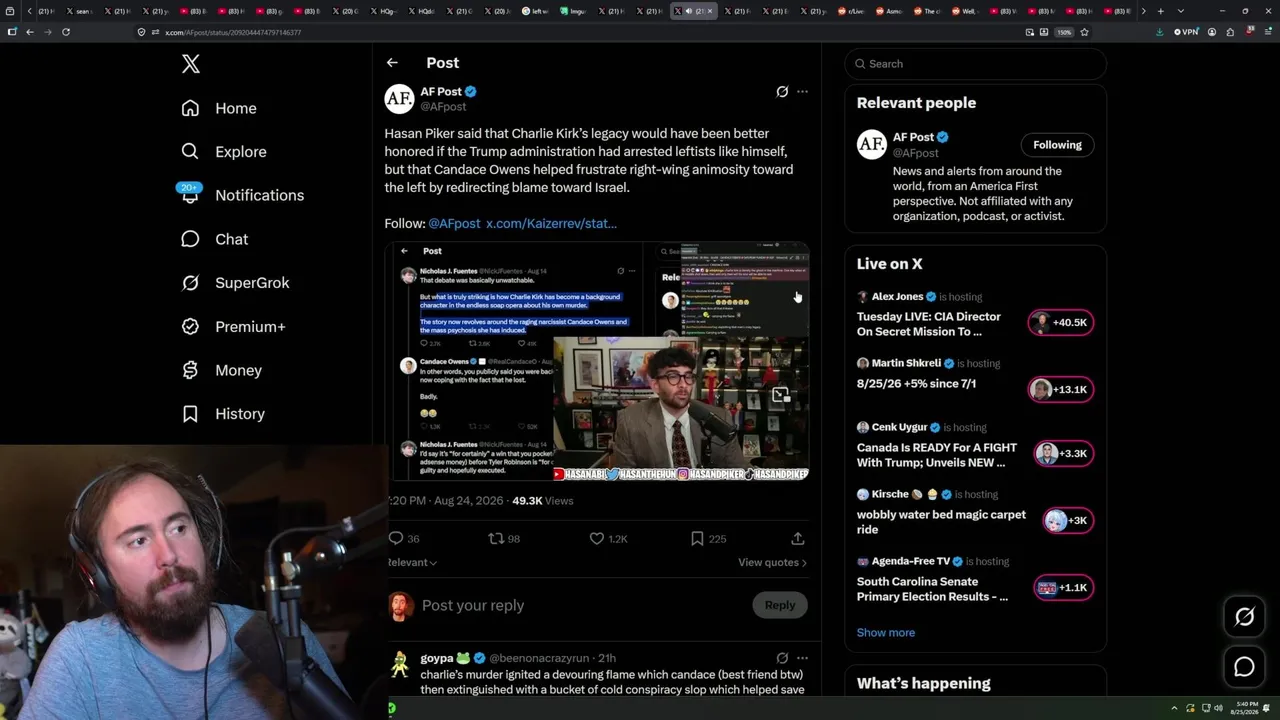Reload the page with the refresh icon

click(x=66, y=32)
